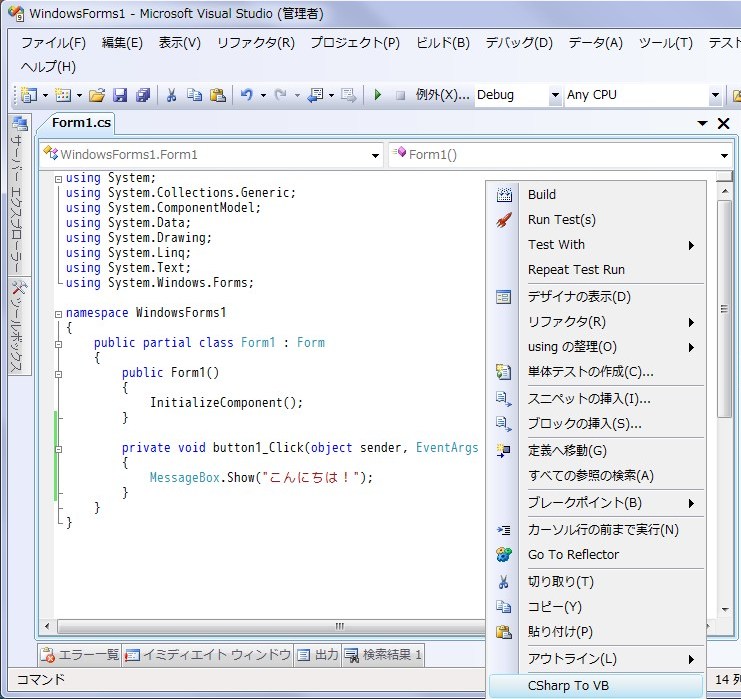
Task: Open the リファクタ(R) submenu in context menu
Action: pyautogui.click(x=597, y=322)
